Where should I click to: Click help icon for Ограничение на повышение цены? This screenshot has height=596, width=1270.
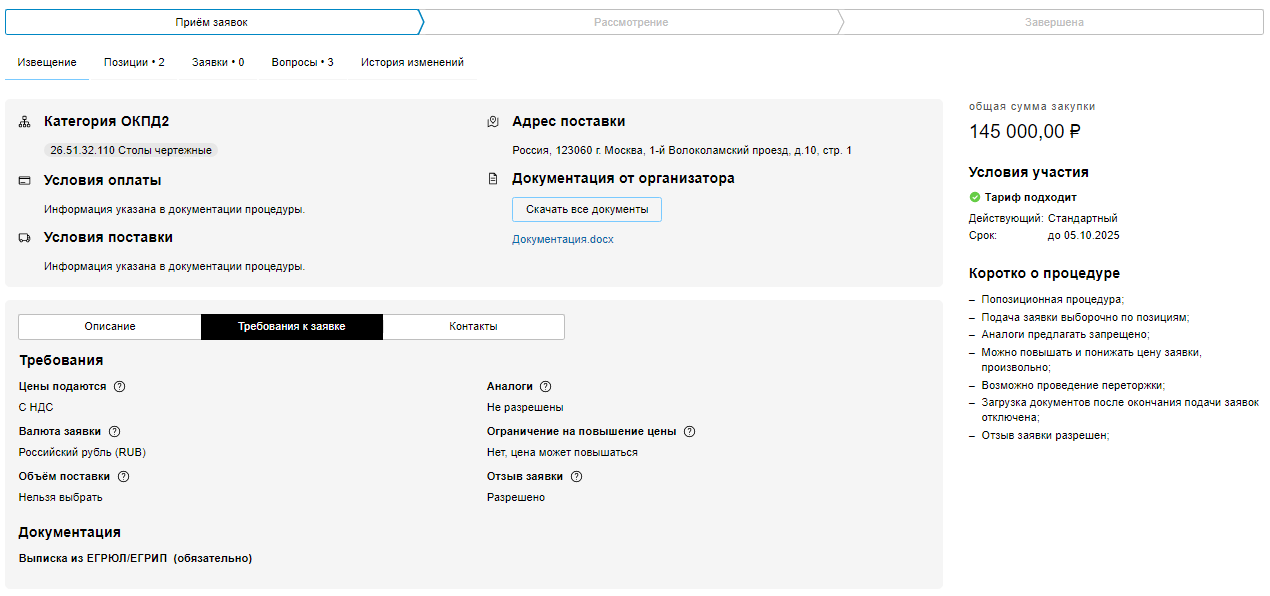pyautogui.click(x=689, y=432)
